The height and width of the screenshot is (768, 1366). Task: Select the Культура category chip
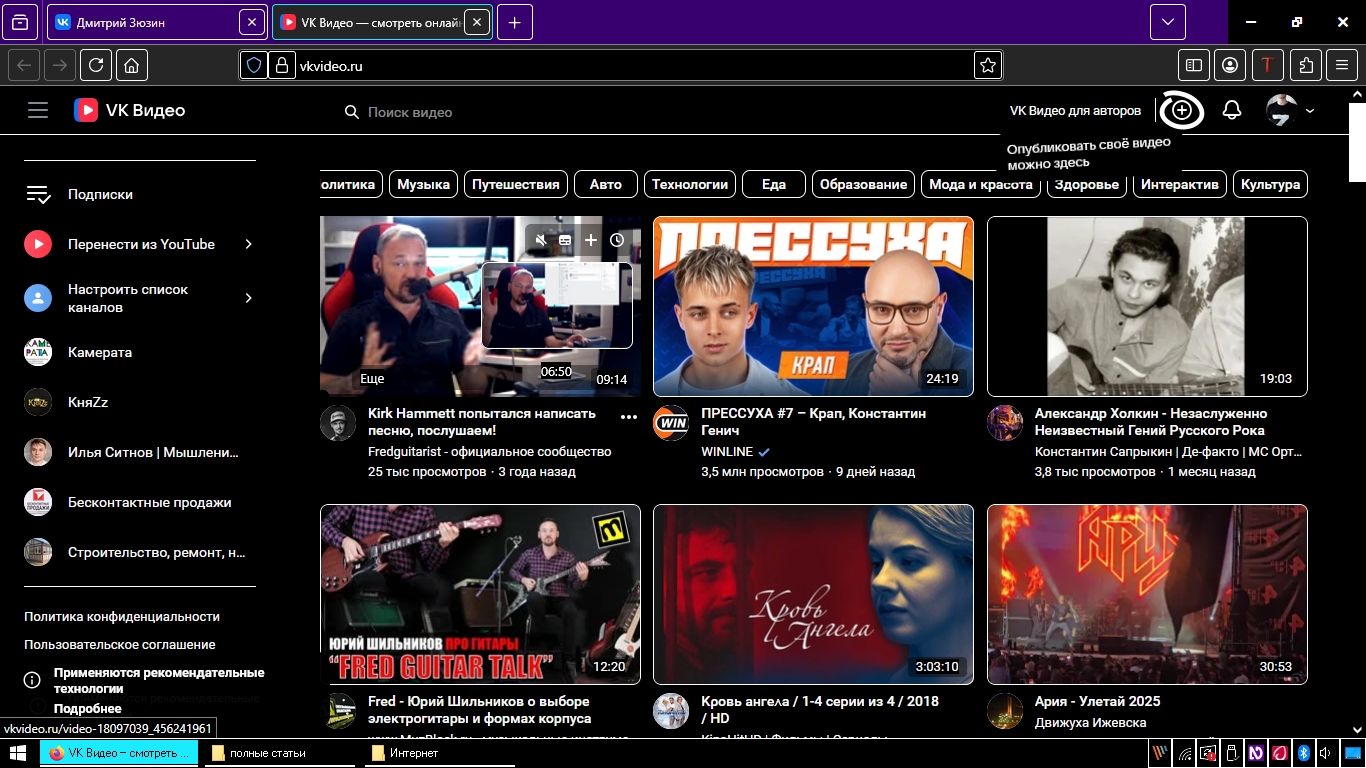(x=1270, y=184)
